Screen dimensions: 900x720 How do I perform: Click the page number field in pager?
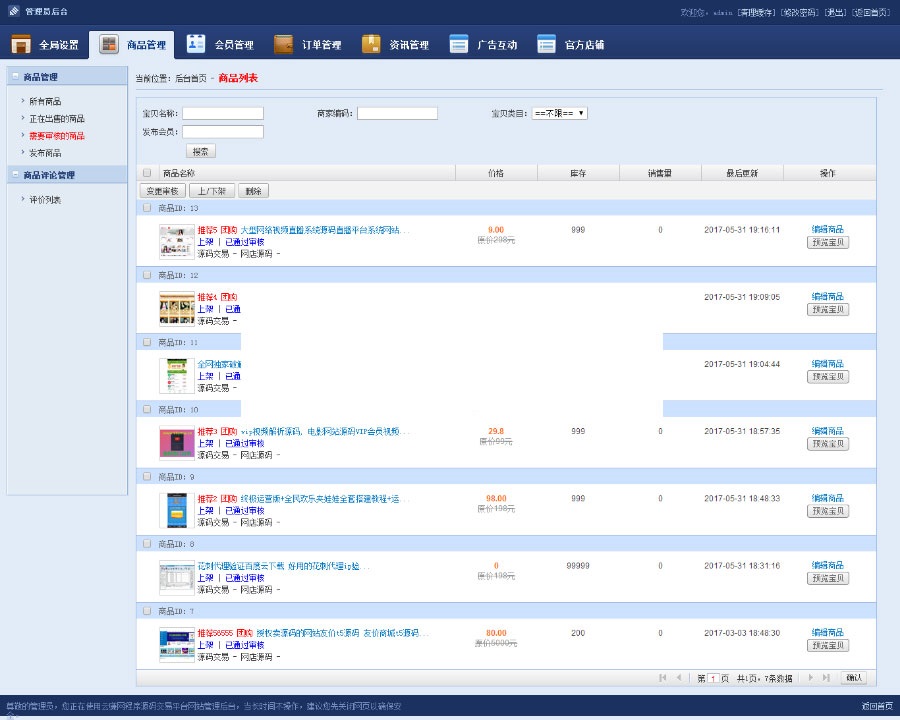coord(713,678)
